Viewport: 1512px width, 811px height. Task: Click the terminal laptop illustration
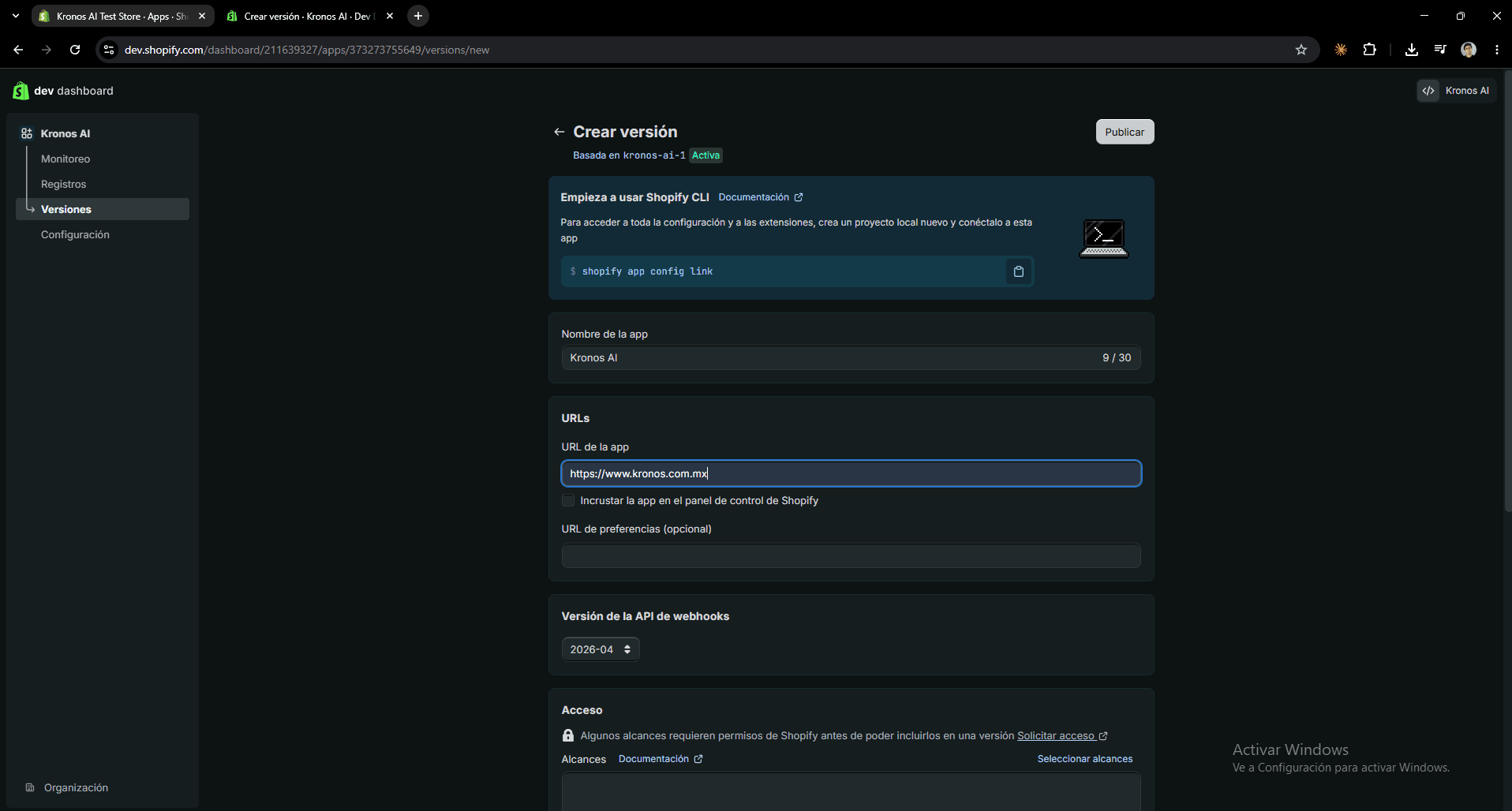(x=1103, y=238)
